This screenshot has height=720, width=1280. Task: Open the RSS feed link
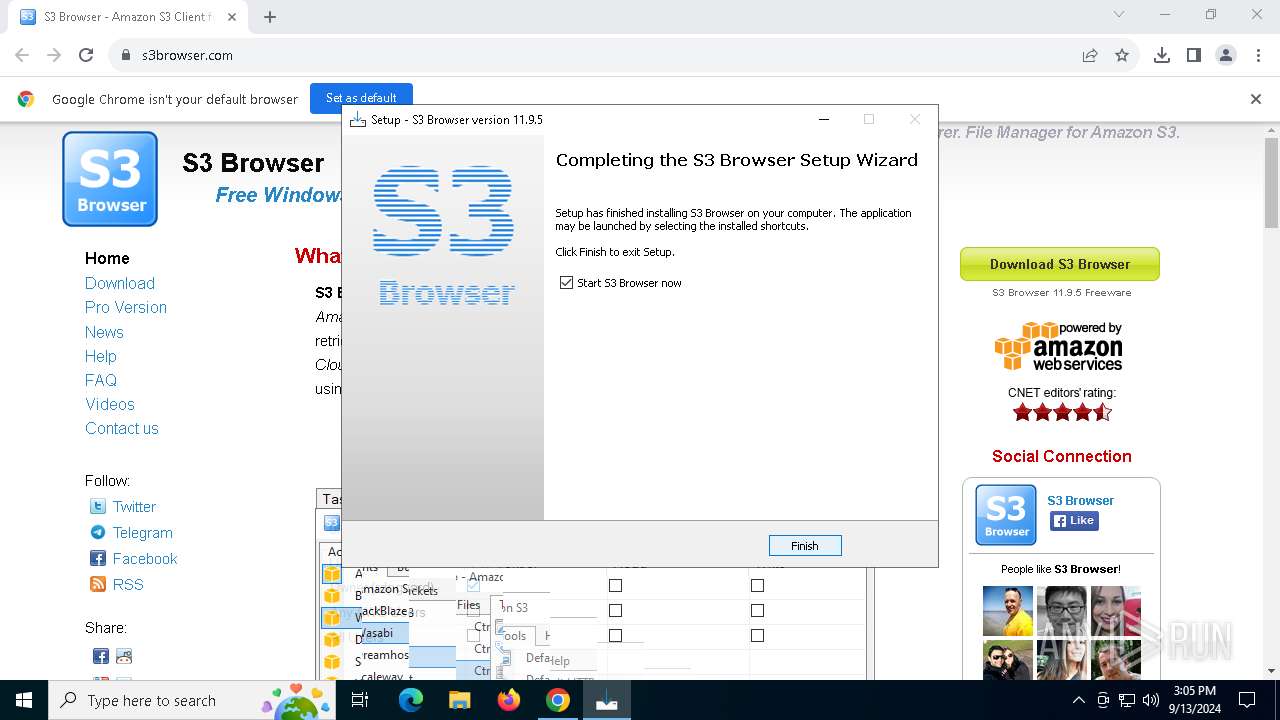[x=128, y=585]
